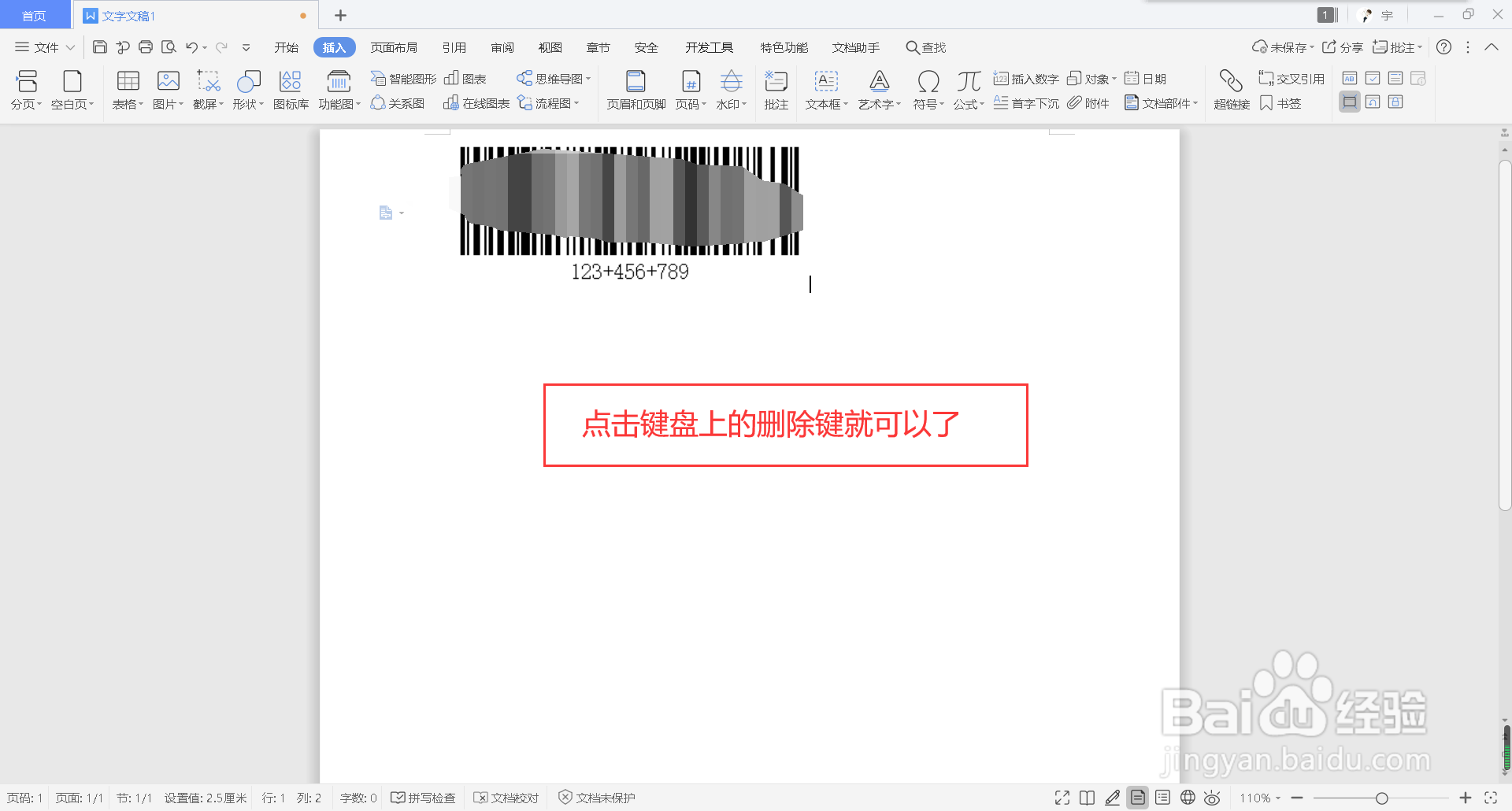Insert a Chart (图表)
The width and height of the screenshot is (1512, 811).
pyautogui.click(x=465, y=79)
